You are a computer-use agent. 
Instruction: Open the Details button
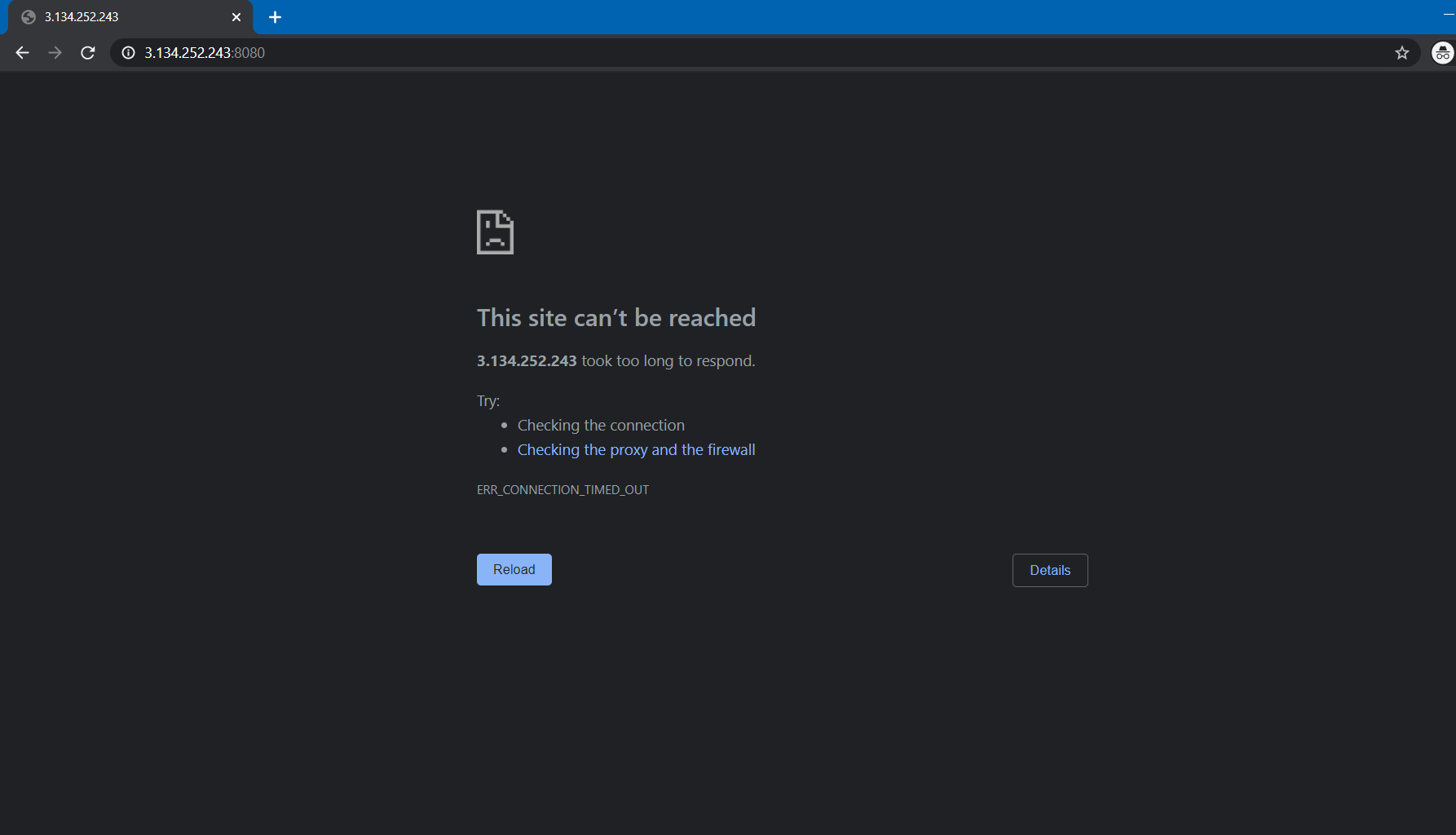(x=1050, y=570)
